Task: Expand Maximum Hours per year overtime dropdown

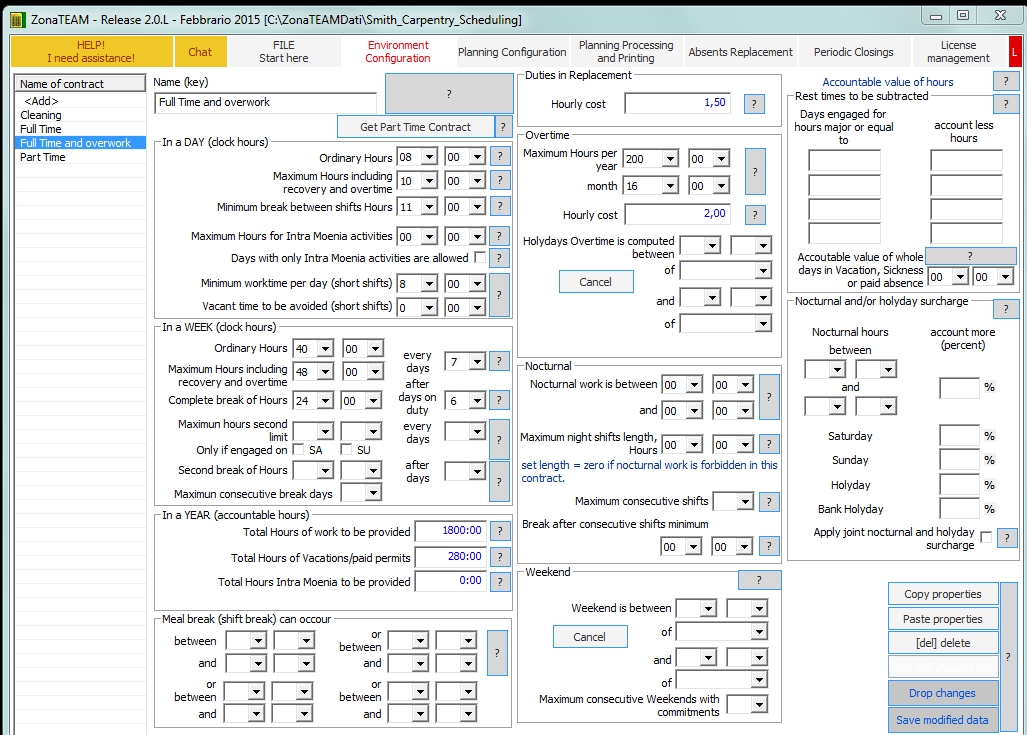Action: (x=669, y=159)
